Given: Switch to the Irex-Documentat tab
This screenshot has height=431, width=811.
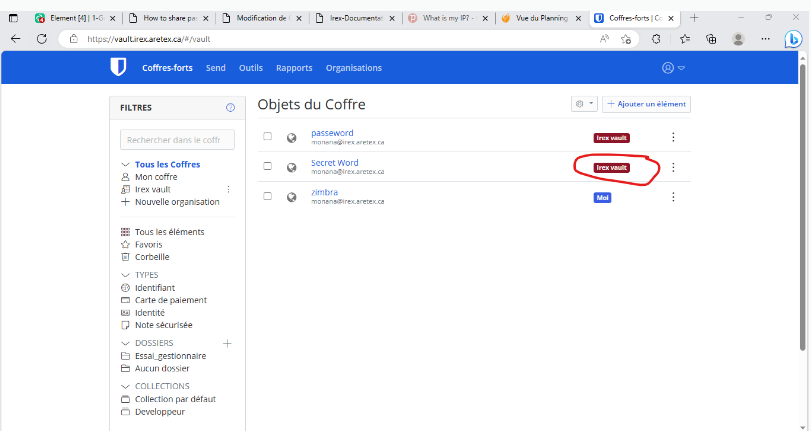Looking at the screenshot, I should (355, 18).
